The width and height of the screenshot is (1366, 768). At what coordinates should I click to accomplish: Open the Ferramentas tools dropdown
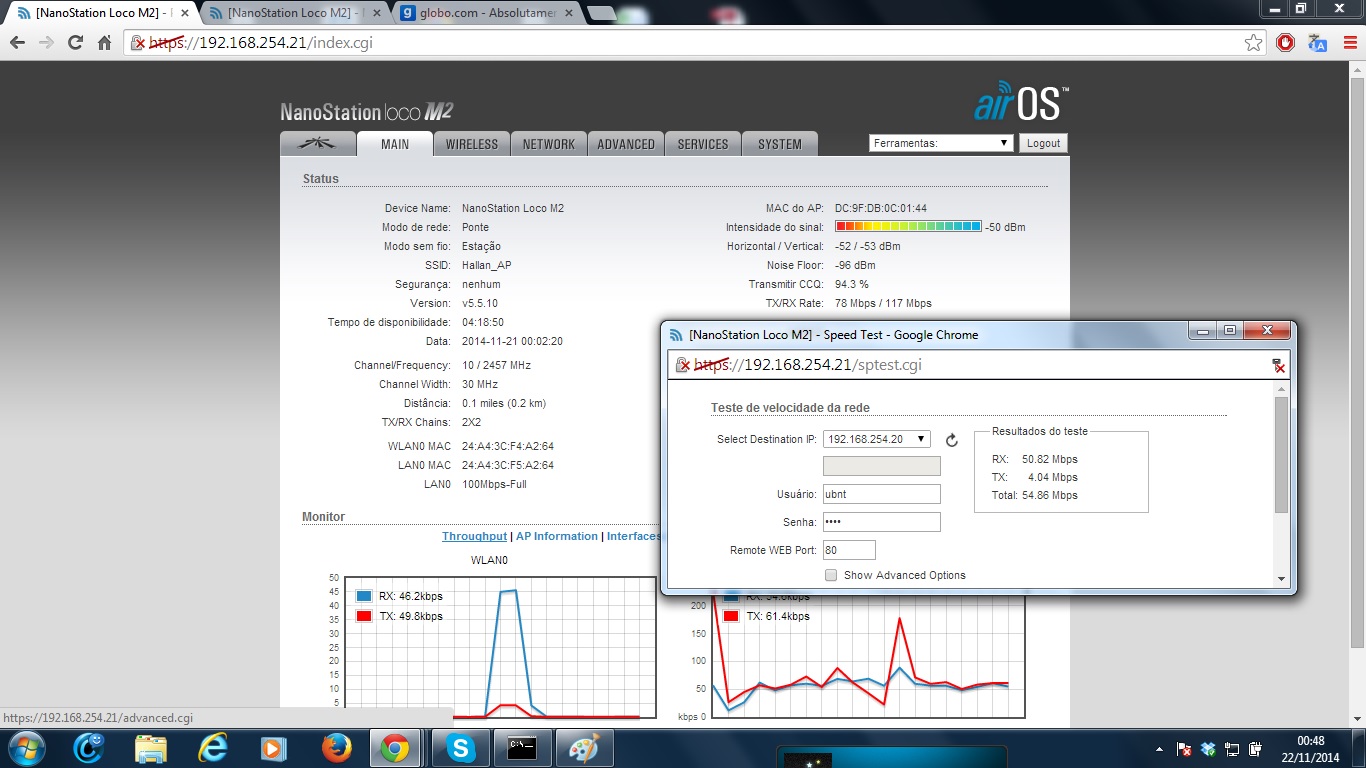[x=942, y=143]
